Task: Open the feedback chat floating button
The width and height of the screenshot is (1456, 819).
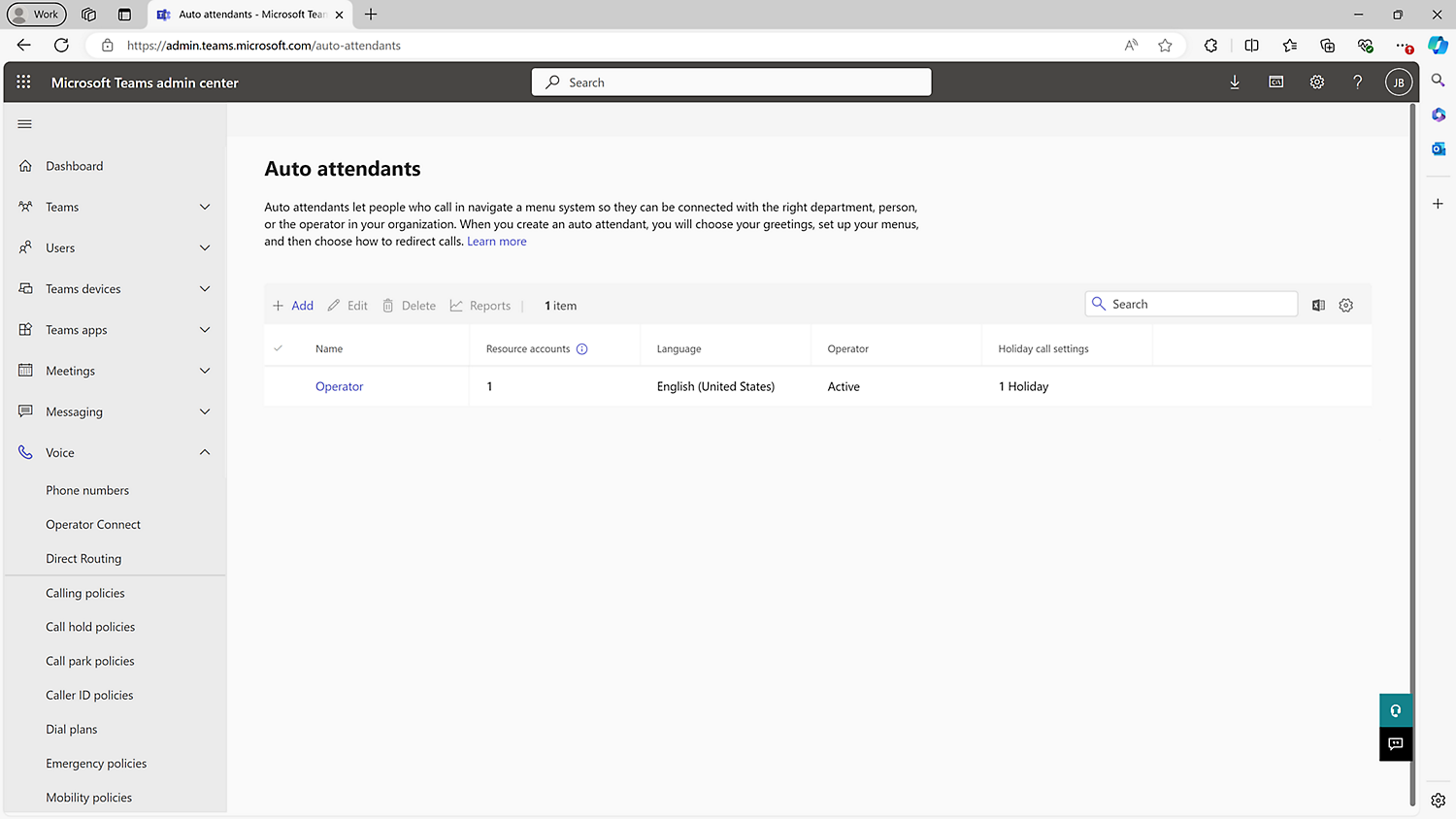Action: click(x=1396, y=744)
